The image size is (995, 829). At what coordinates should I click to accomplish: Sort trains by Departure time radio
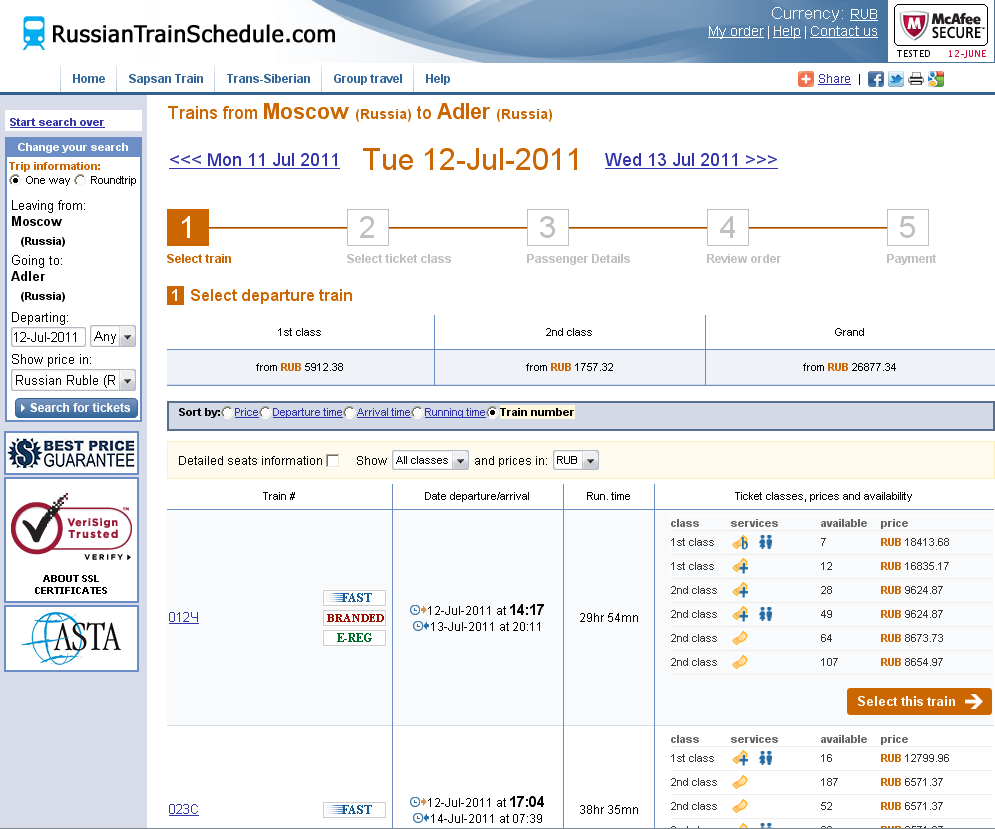pyautogui.click(x=266, y=412)
